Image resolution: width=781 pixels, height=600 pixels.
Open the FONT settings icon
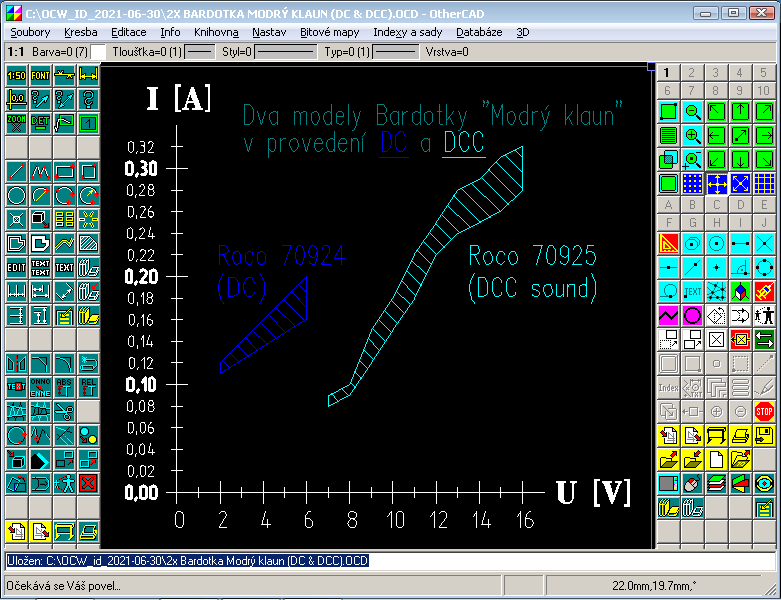pos(40,75)
